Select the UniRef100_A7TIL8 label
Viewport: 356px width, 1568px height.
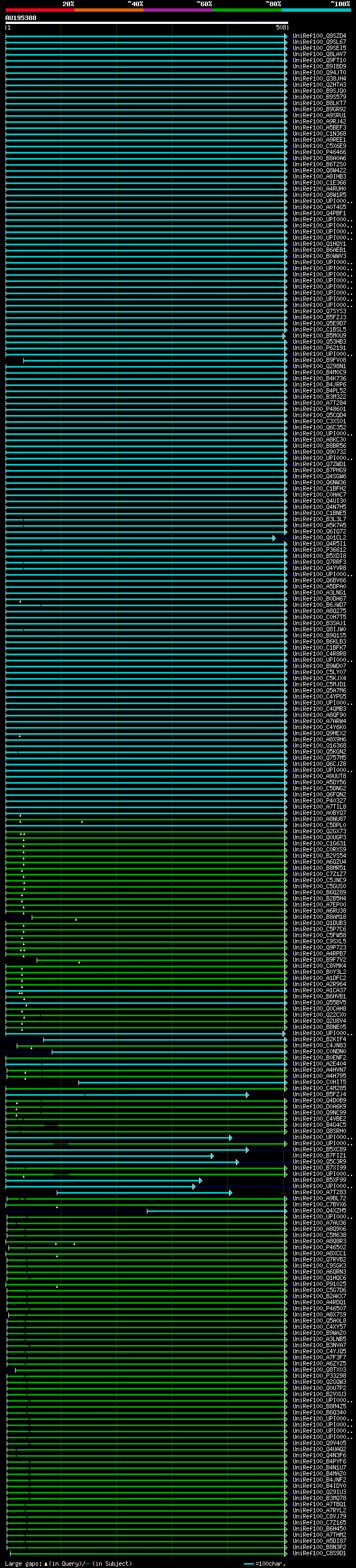pos(319,807)
